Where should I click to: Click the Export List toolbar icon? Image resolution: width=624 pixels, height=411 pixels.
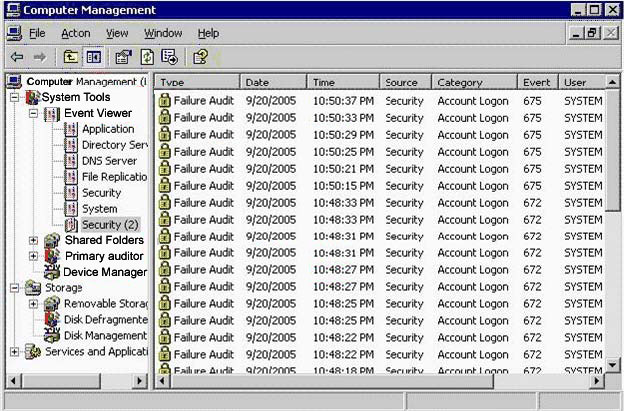pyautogui.click(x=170, y=57)
